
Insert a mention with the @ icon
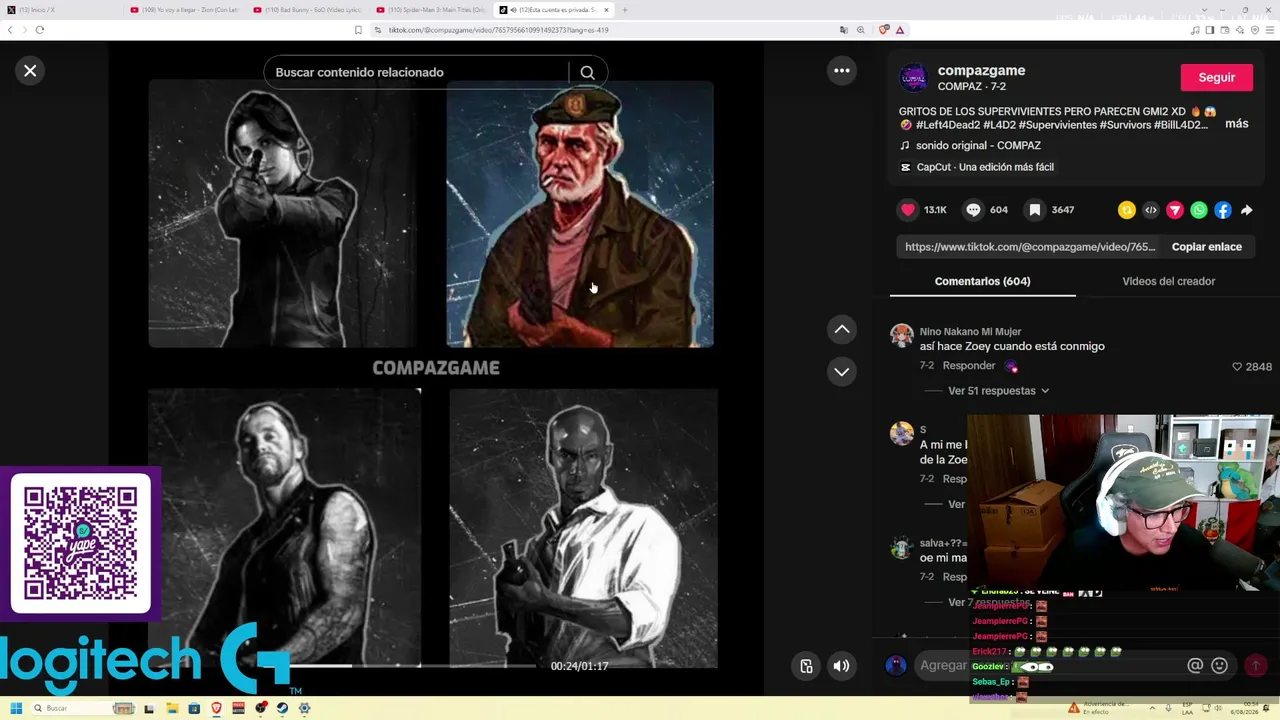tap(1195, 665)
